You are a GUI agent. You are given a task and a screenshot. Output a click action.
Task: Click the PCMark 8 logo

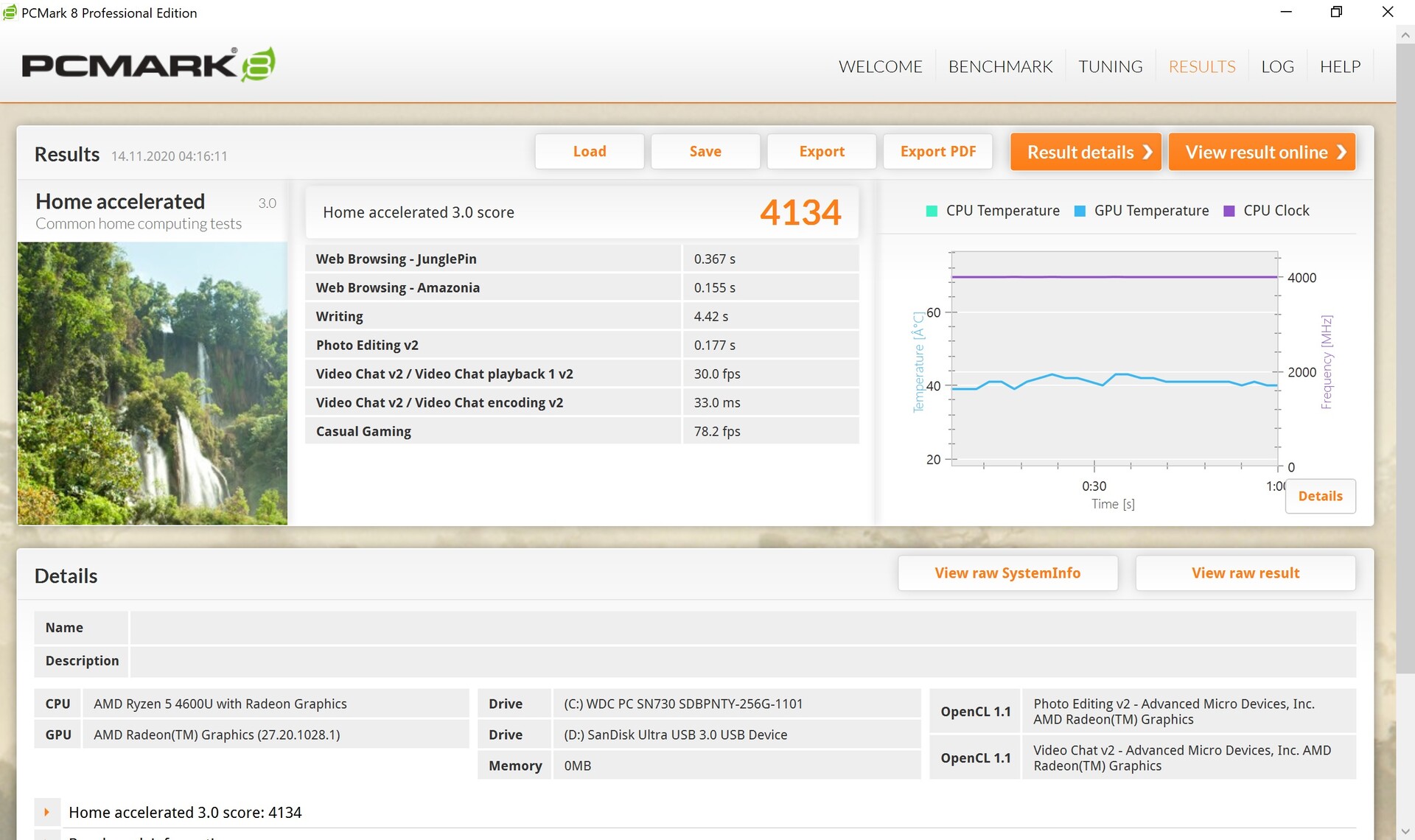149,65
